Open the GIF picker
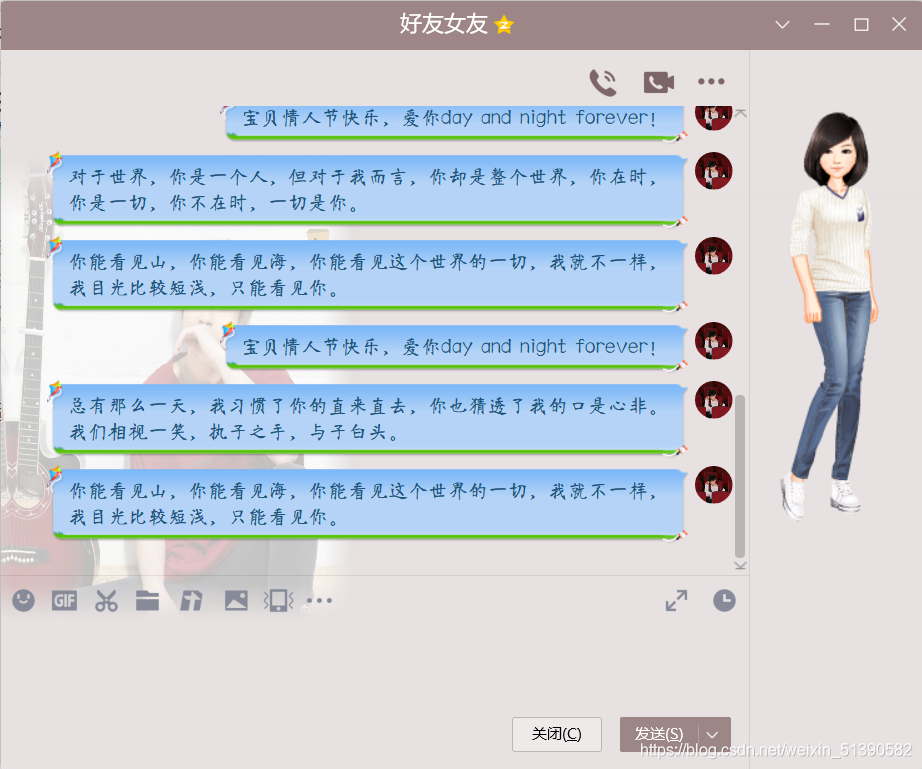 click(64, 600)
